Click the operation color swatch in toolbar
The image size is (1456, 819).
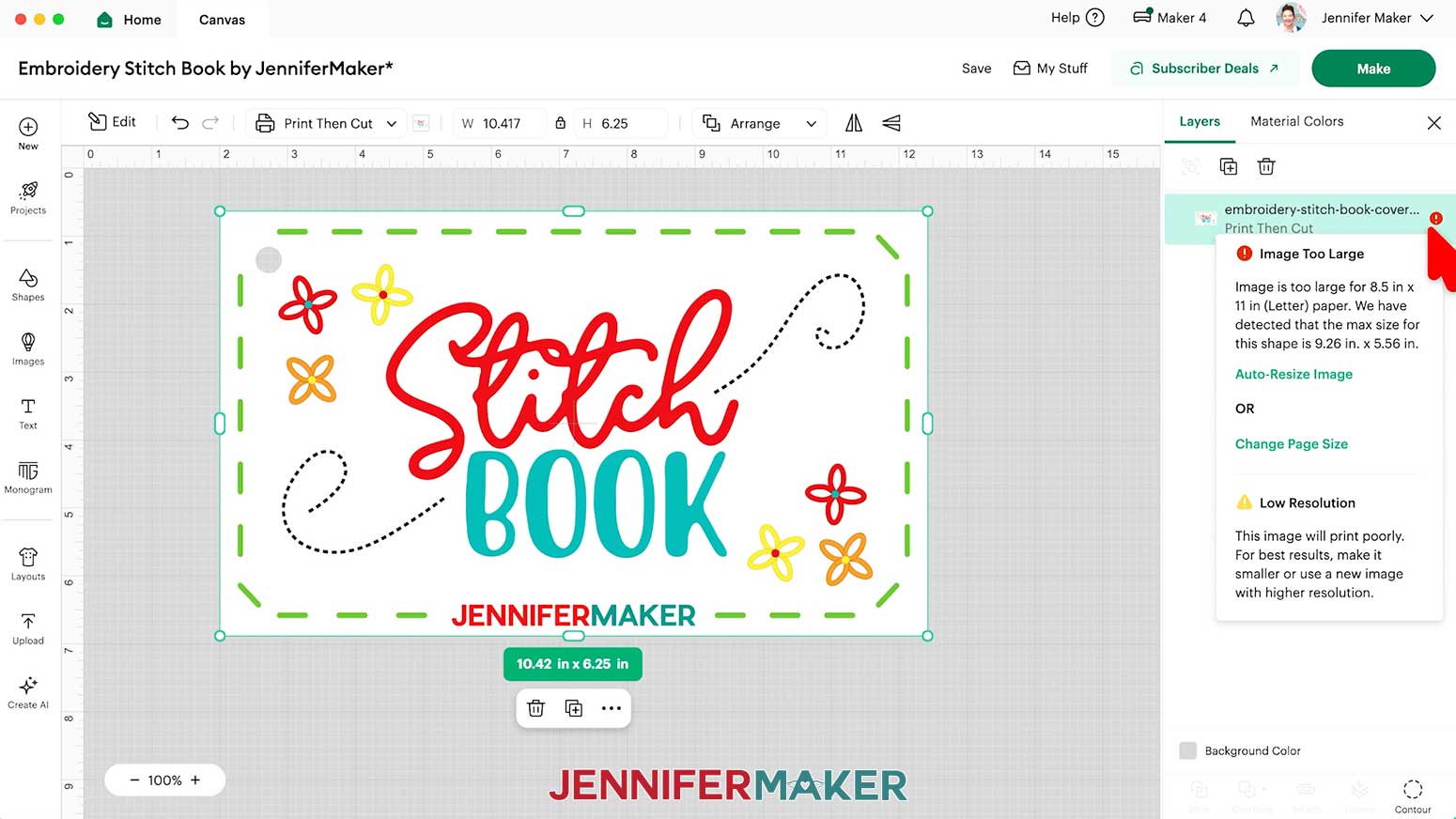click(x=421, y=123)
